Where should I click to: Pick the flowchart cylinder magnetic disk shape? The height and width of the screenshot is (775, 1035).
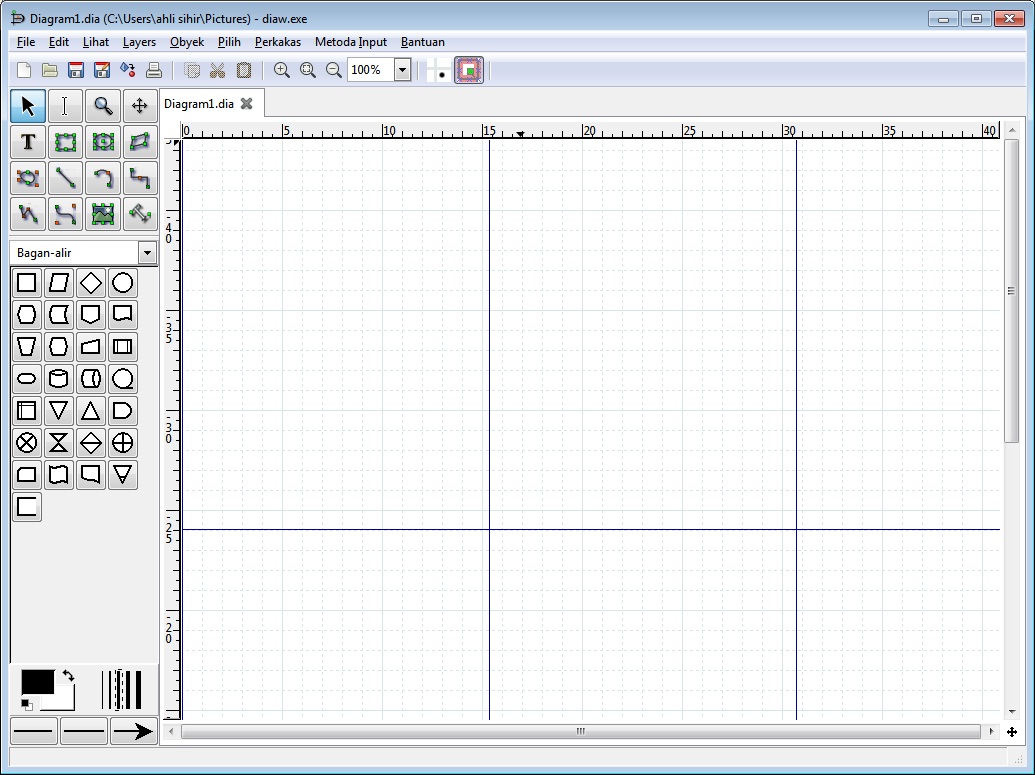(58, 378)
